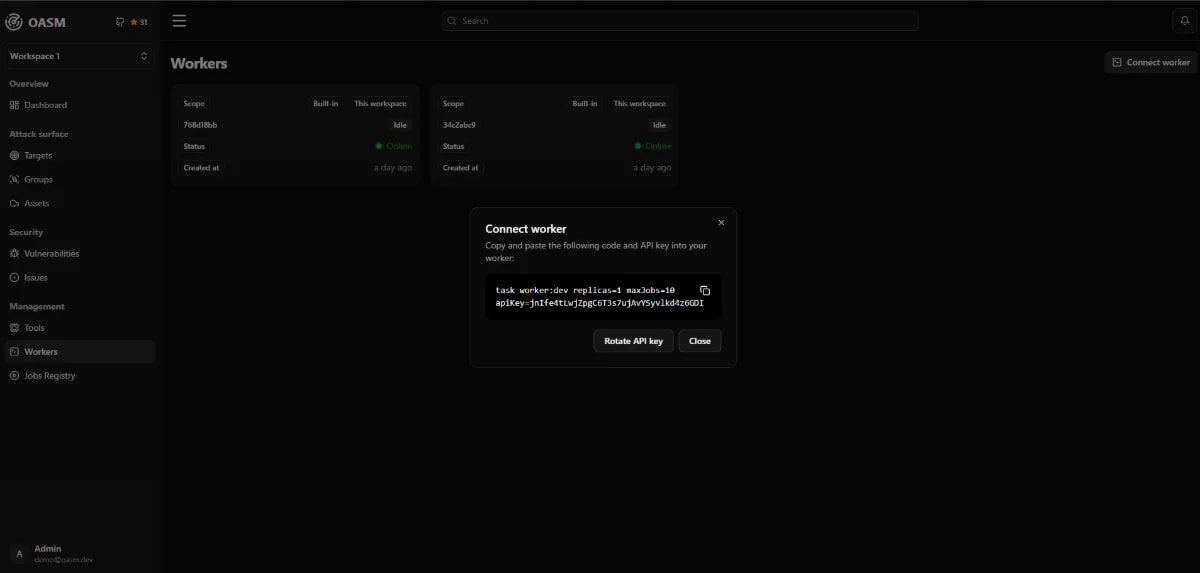Click the search magnifier icon
The height and width of the screenshot is (573, 1200).
coord(452,20)
